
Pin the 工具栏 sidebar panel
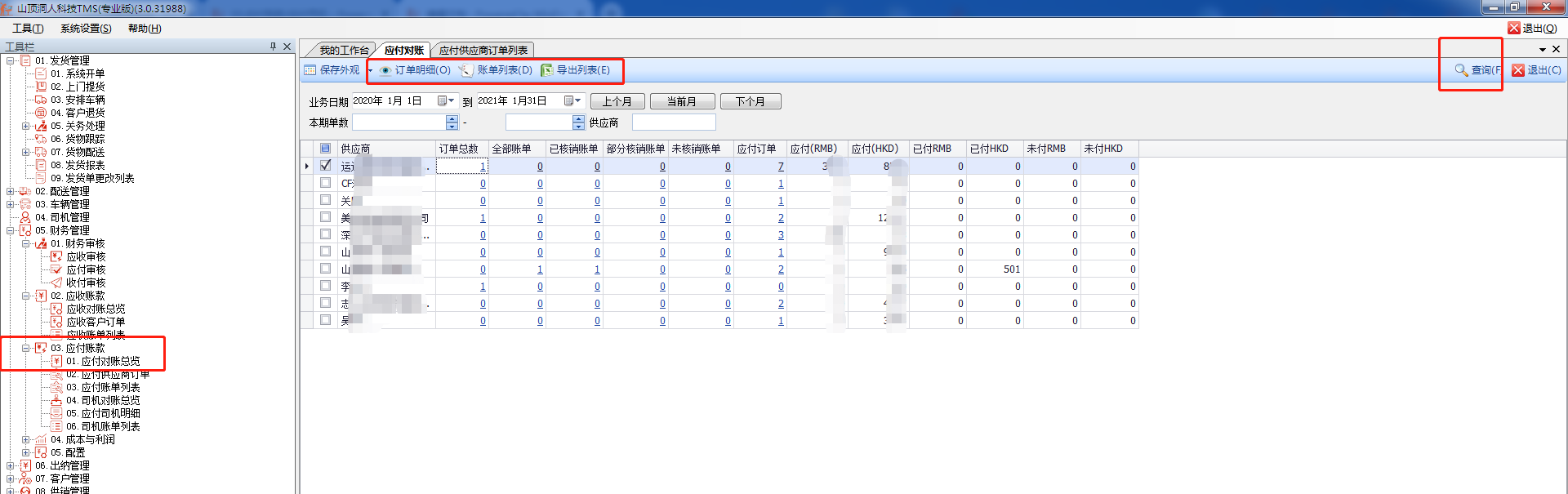coord(273,47)
